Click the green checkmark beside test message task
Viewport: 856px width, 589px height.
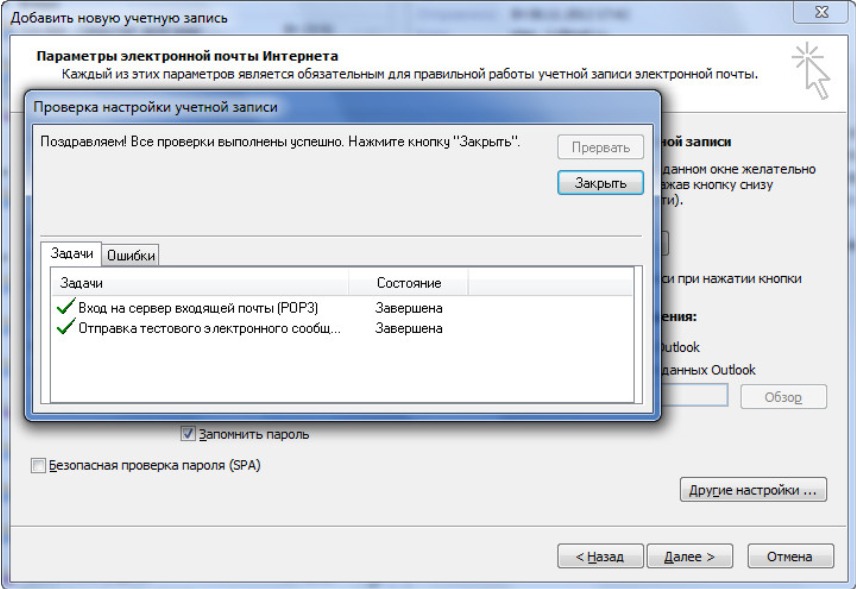[x=66, y=326]
